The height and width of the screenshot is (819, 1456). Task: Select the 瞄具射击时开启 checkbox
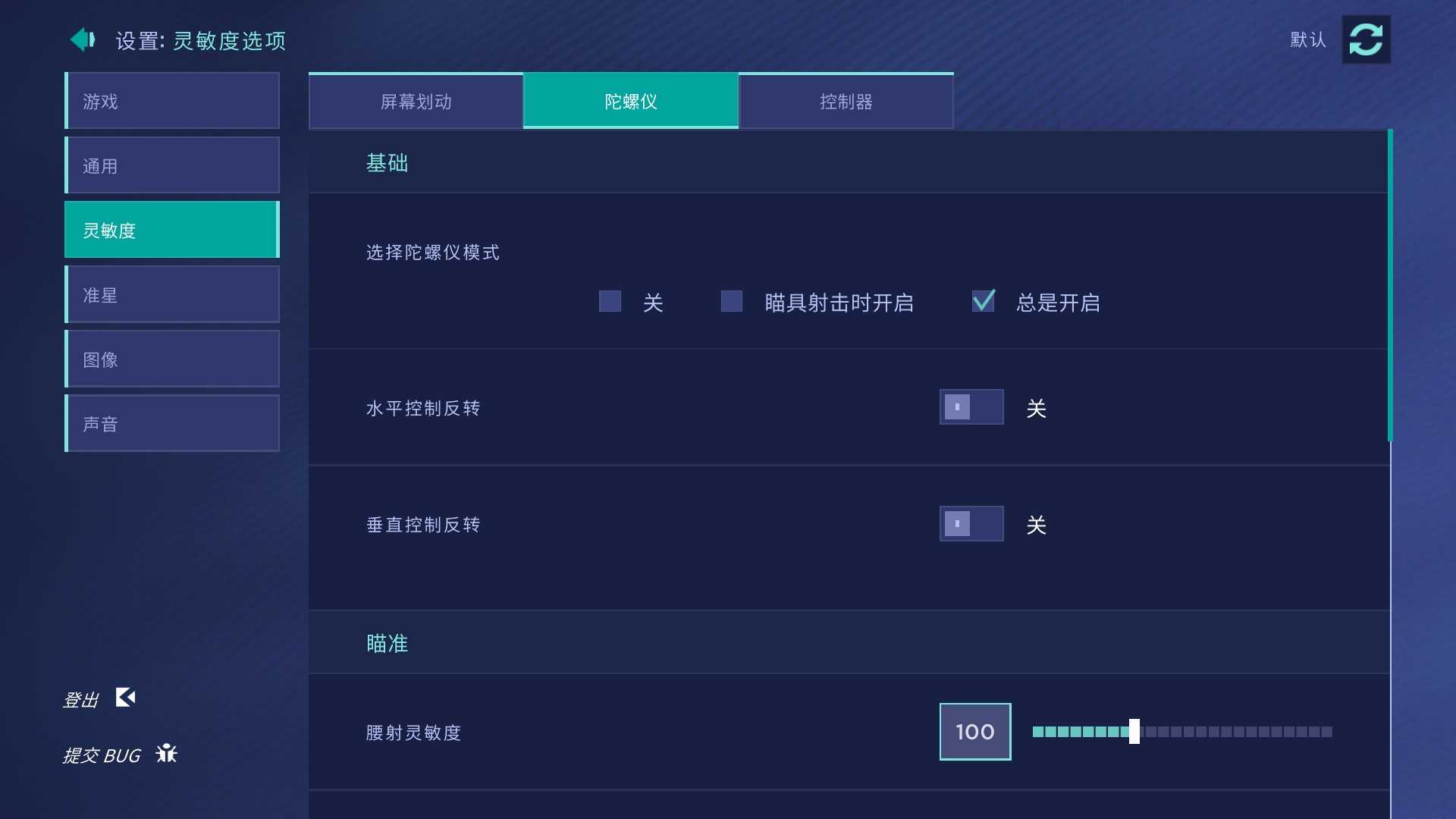pyautogui.click(x=731, y=302)
